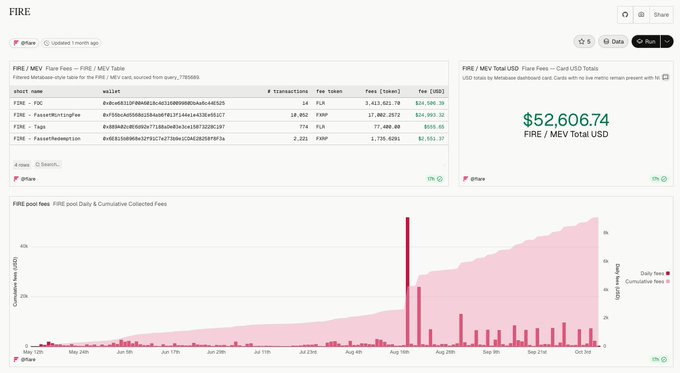Screen dimensions: 680x373
Task: Click the $24,506.39 fee value
Action: click(430, 103)
